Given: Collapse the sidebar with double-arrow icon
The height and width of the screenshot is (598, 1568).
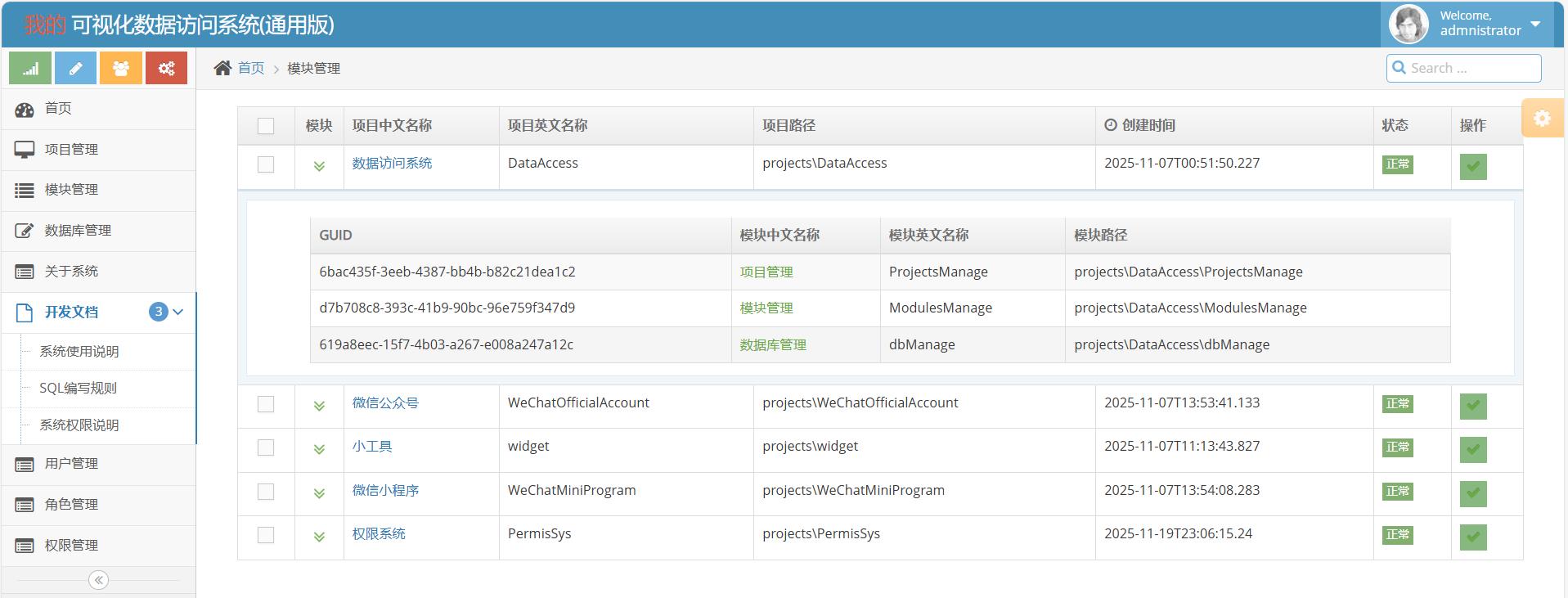Looking at the screenshot, I should [98, 580].
